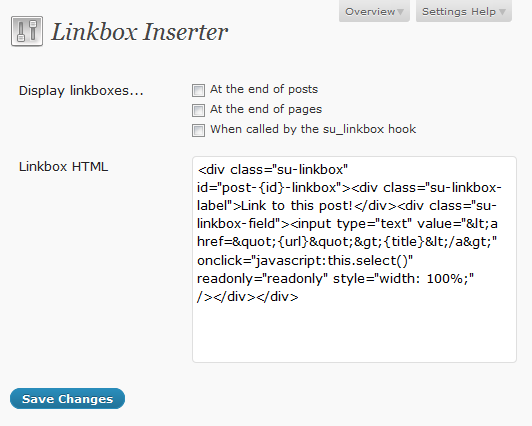This screenshot has height=426, width=532.
Task: Click the 'Display linkboxes...' label
Action: (x=81, y=91)
